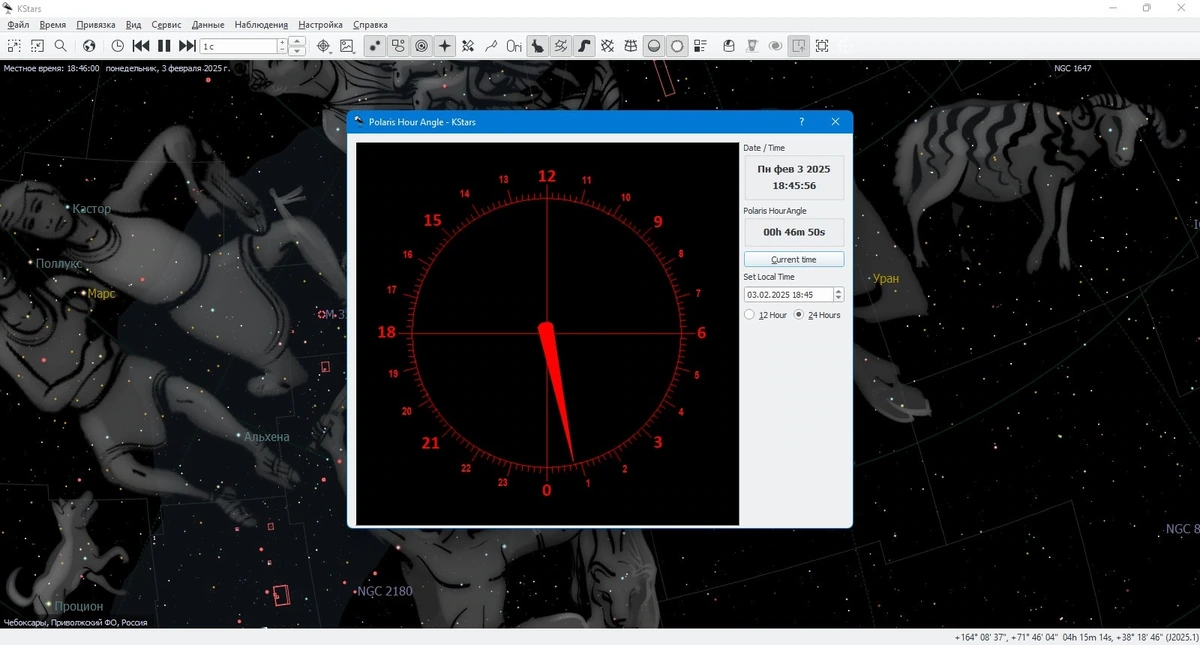This screenshot has width=1200, height=645.
Task: Click the Марс label on sky map
Action: [101, 294]
